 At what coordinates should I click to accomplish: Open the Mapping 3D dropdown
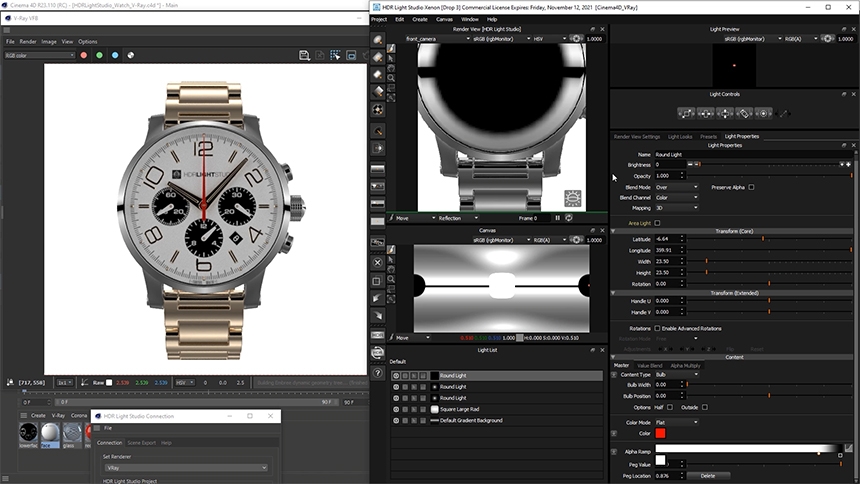(x=677, y=208)
